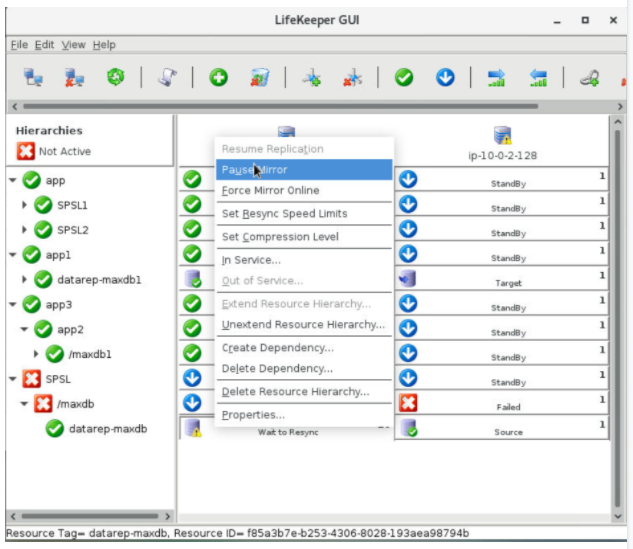The height and width of the screenshot is (549, 633).
Task: Choose Force Mirror Online
Action: point(304,190)
